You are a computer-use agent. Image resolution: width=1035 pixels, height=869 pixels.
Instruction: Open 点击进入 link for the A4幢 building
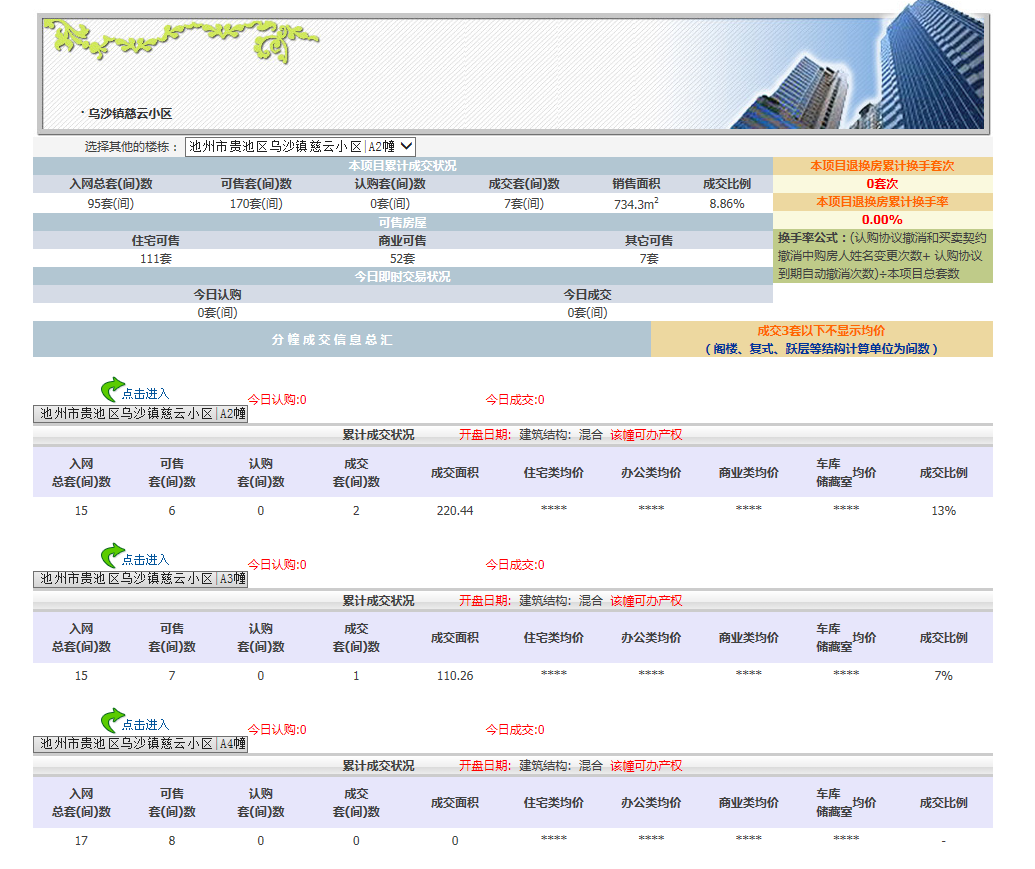[145, 725]
